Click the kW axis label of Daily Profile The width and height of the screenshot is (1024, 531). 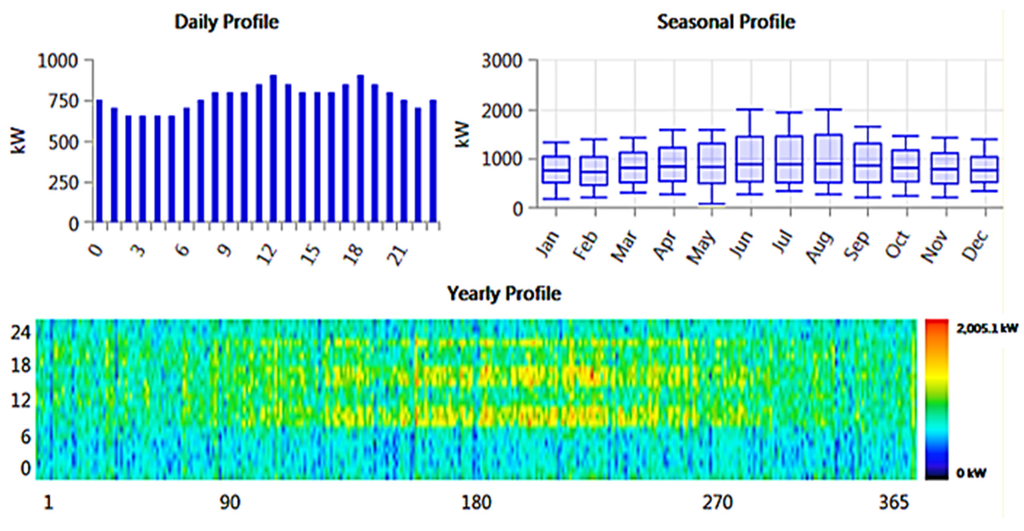pos(19,141)
